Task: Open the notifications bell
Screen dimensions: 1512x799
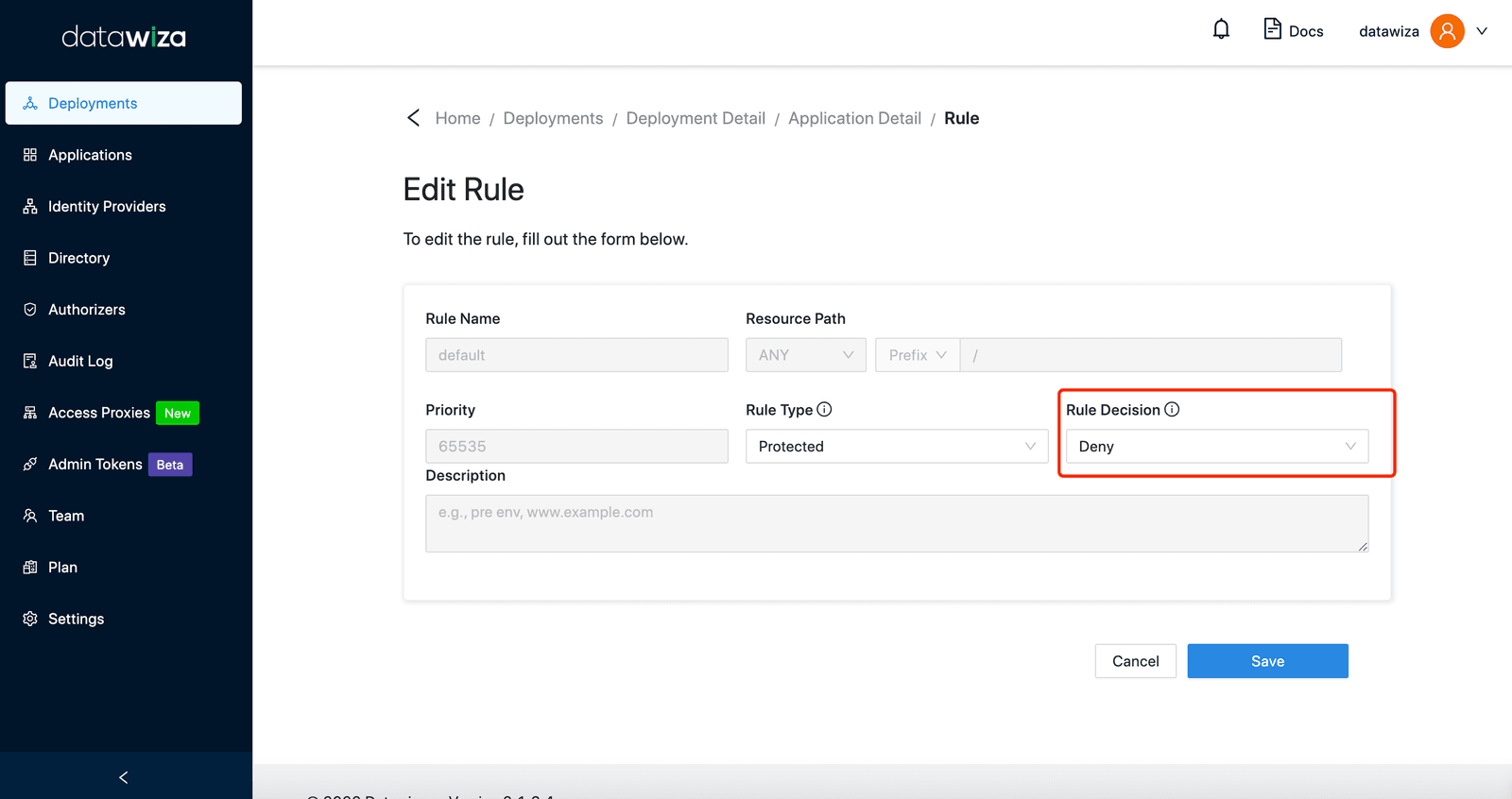Action: tap(1221, 30)
